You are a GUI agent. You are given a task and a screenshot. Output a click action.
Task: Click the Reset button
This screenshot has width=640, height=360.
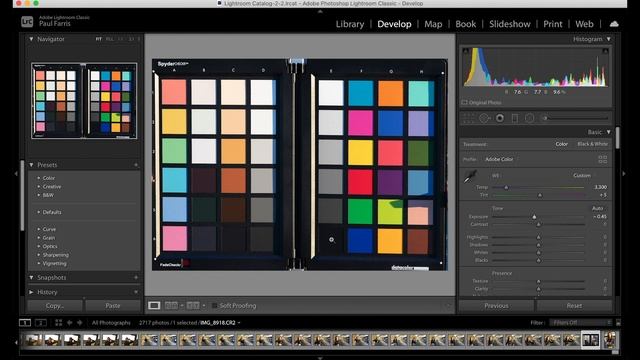[574, 306]
